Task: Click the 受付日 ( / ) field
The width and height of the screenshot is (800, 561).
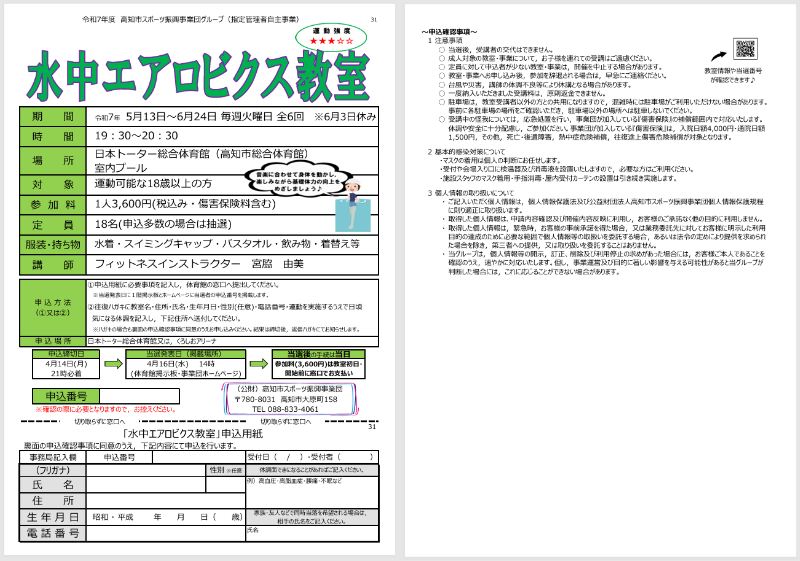Action: click(312, 457)
